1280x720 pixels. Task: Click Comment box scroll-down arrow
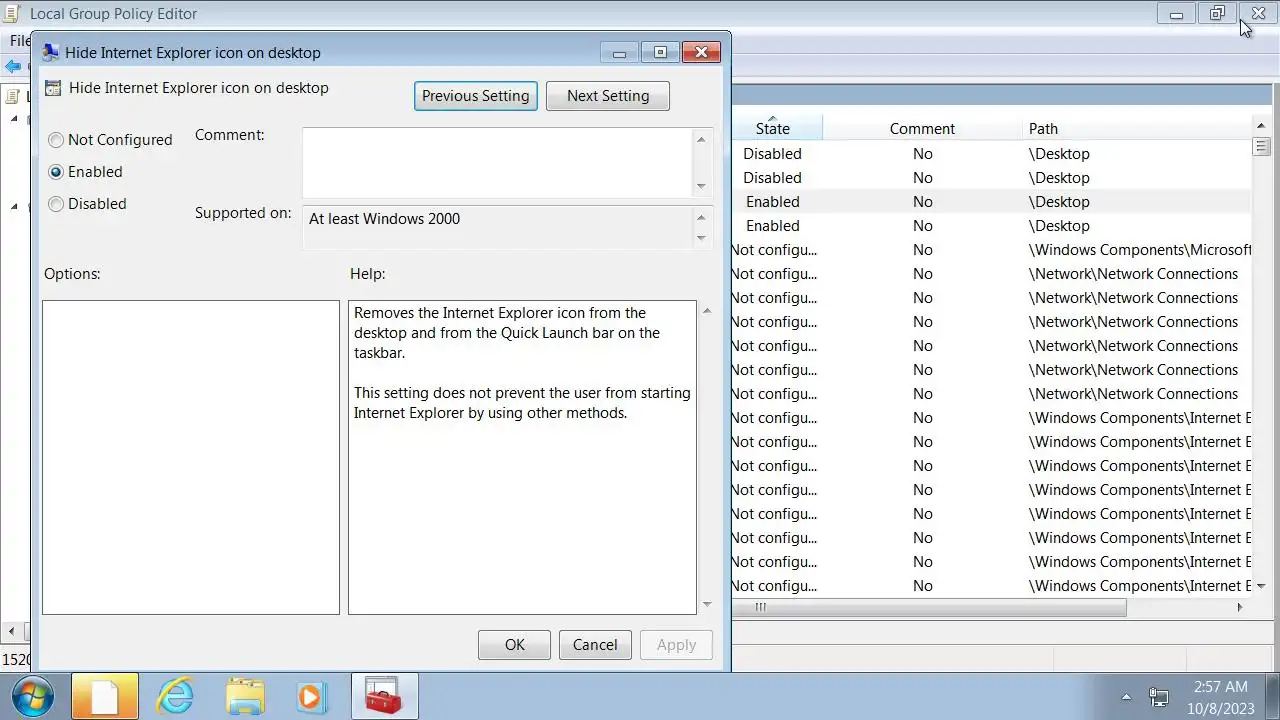point(701,186)
